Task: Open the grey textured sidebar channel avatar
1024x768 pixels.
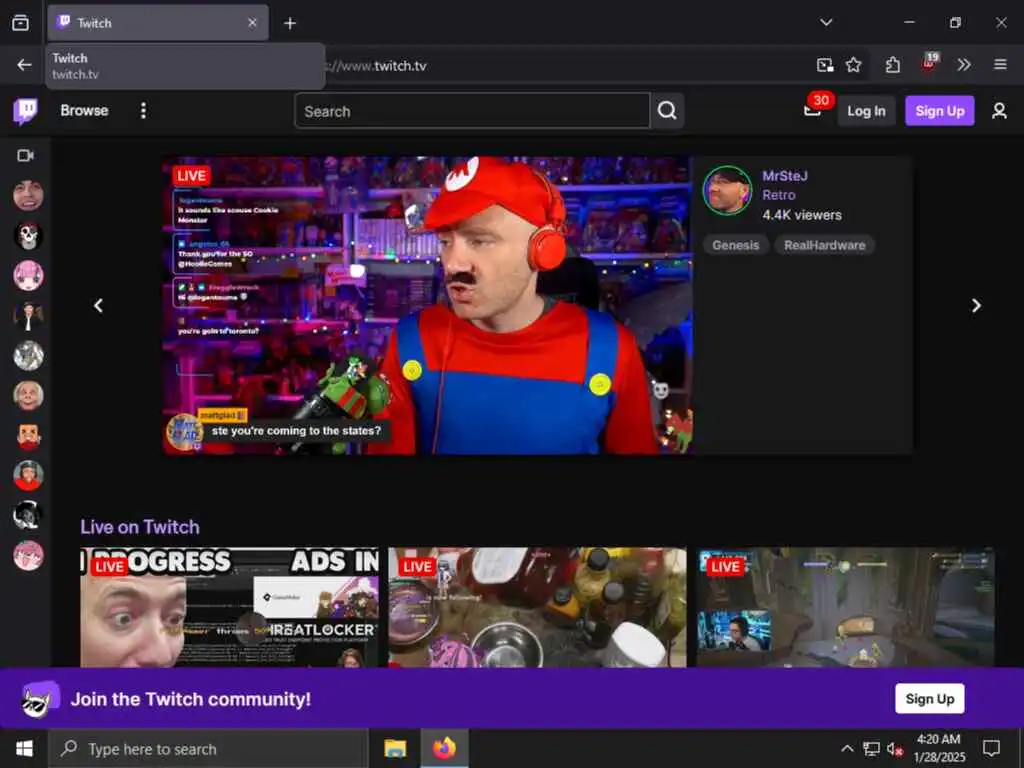Action: pyautogui.click(x=28, y=356)
